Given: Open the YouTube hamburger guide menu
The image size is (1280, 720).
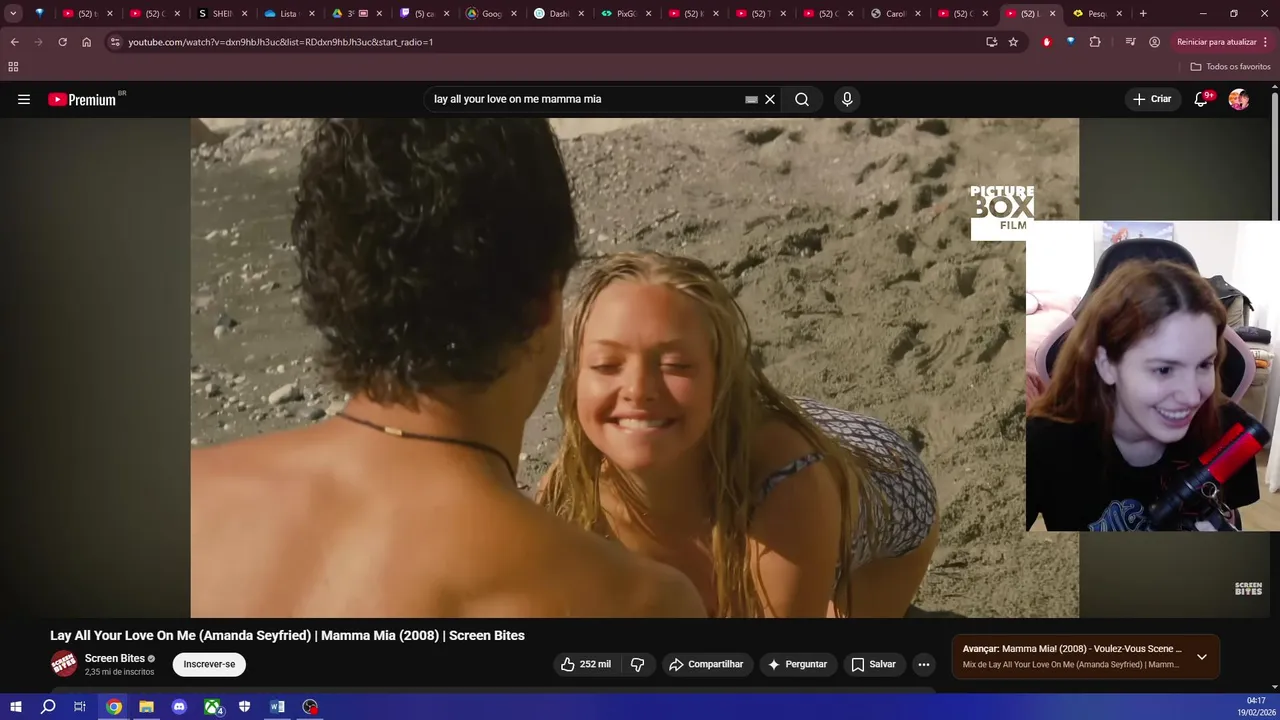Looking at the screenshot, I should coord(24,99).
